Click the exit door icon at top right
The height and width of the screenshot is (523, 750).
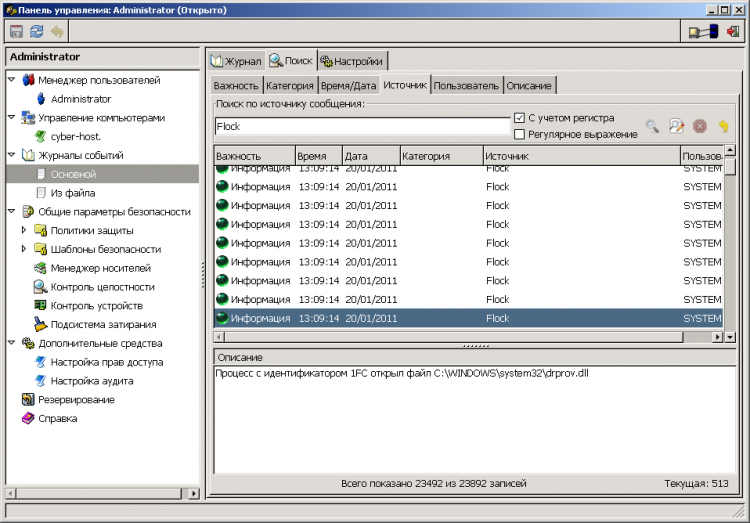point(733,32)
